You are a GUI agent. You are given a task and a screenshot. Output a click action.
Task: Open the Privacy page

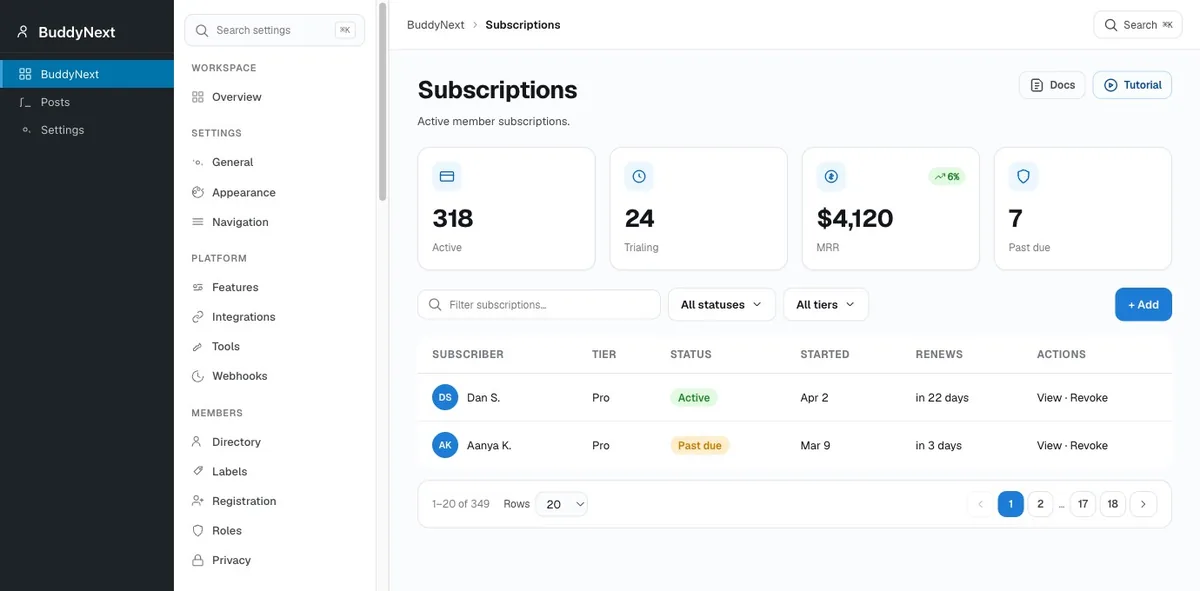tap(231, 560)
